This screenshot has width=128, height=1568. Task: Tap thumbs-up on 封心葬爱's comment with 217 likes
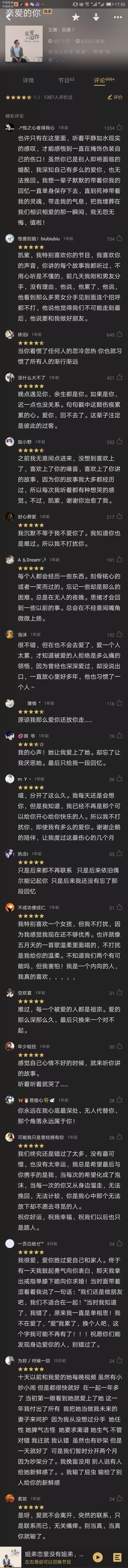[119, 517]
